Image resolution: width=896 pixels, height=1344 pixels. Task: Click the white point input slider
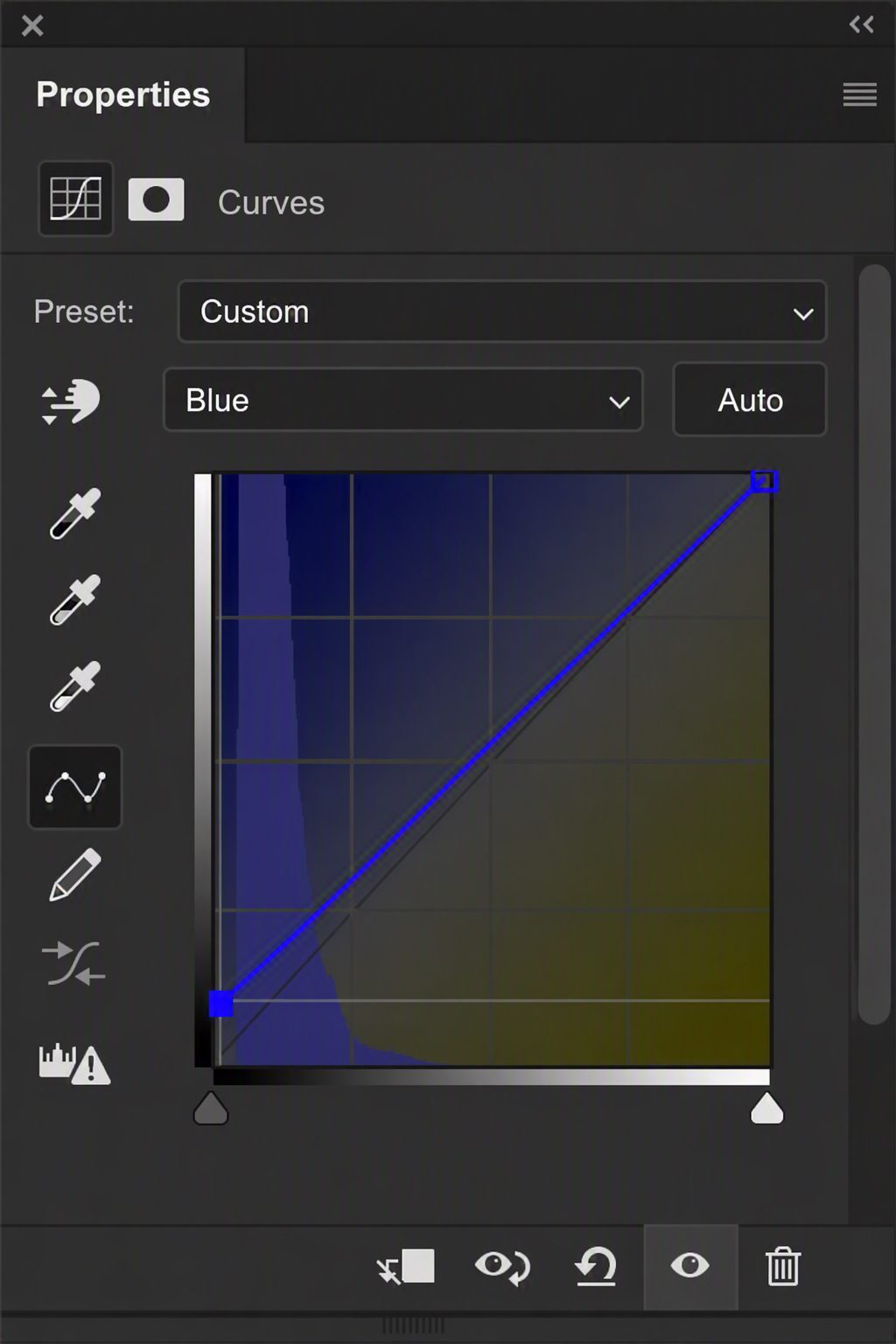coord(767,1108)
